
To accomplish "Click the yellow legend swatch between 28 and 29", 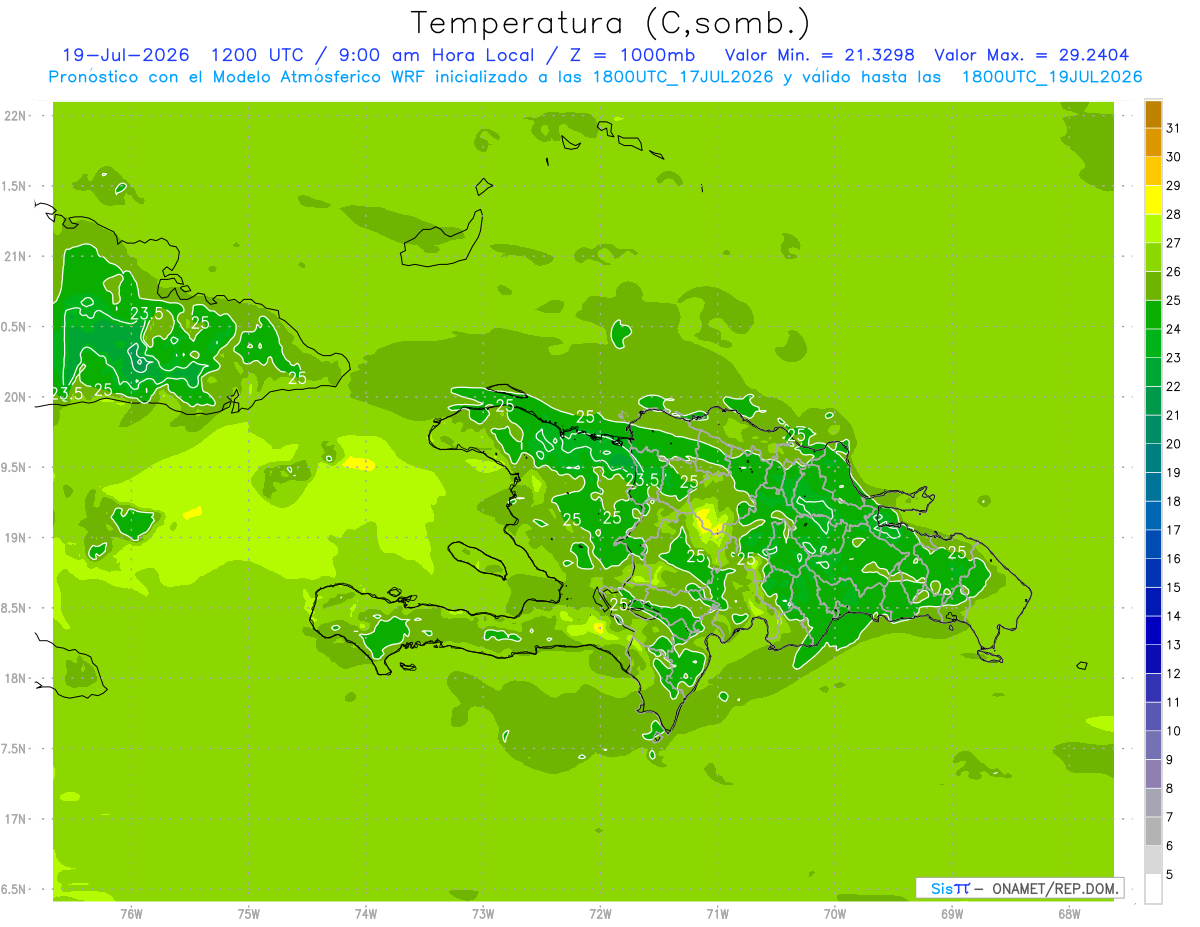I will click(1153, 200).
